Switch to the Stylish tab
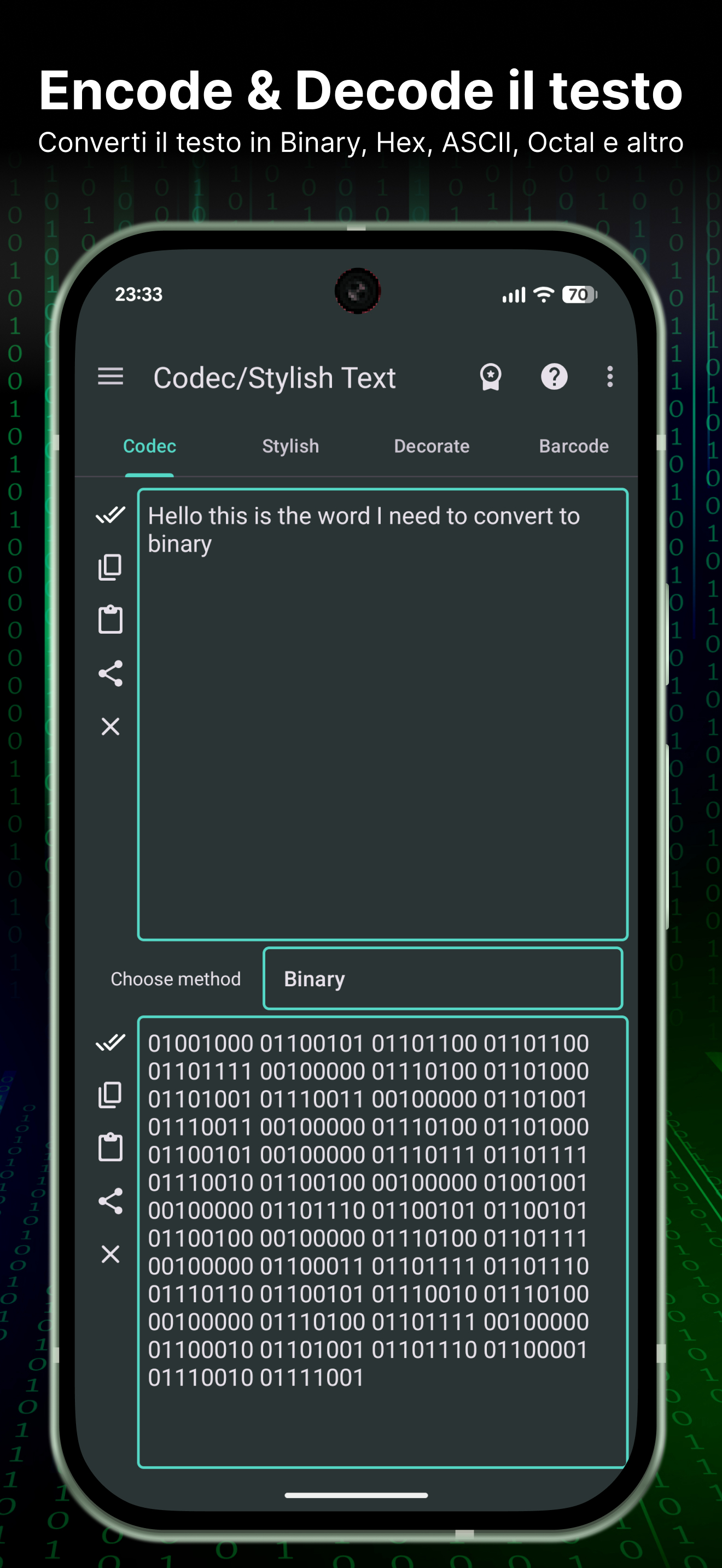 point(290,446)
